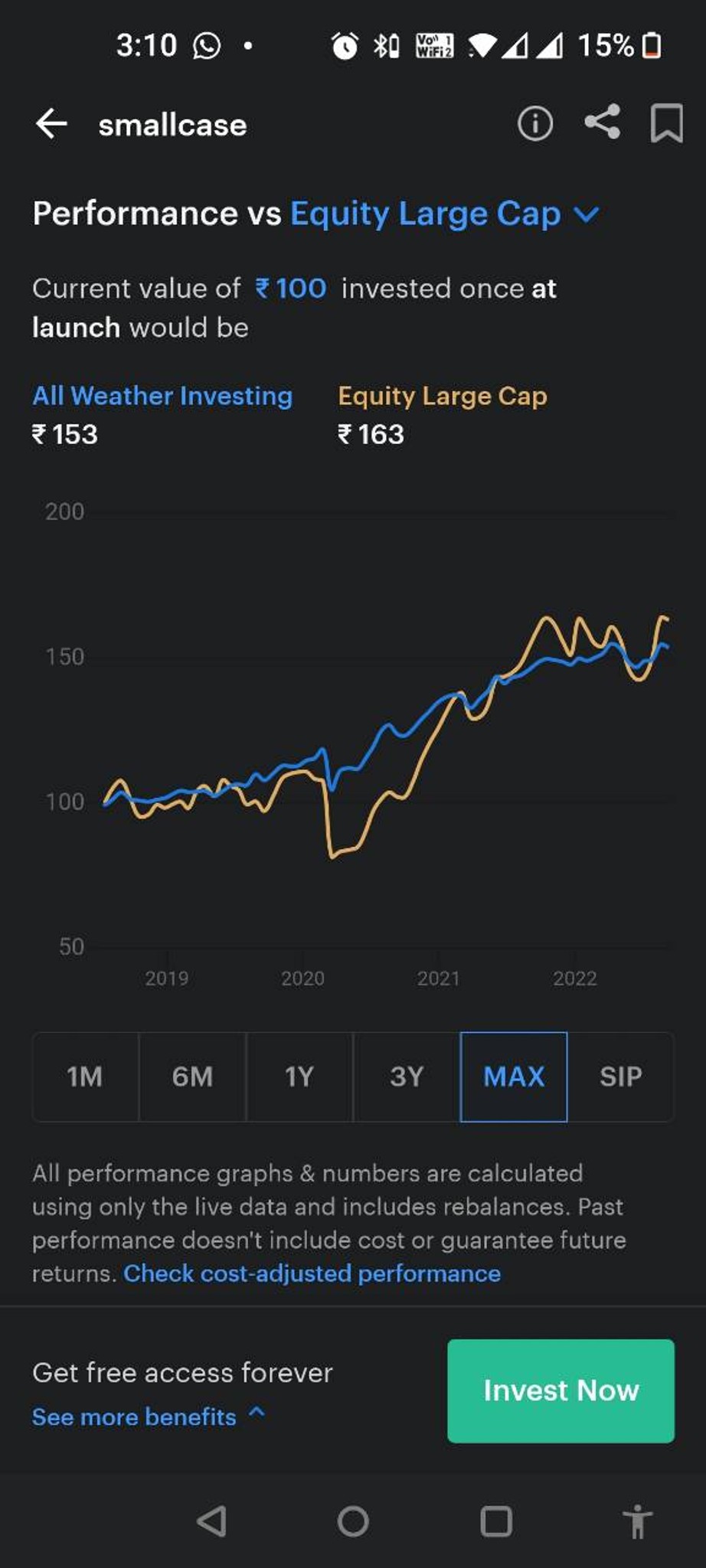Screen dimensions: 706x1568
Task: Open recent apps square button
Action: (496, 1521)
